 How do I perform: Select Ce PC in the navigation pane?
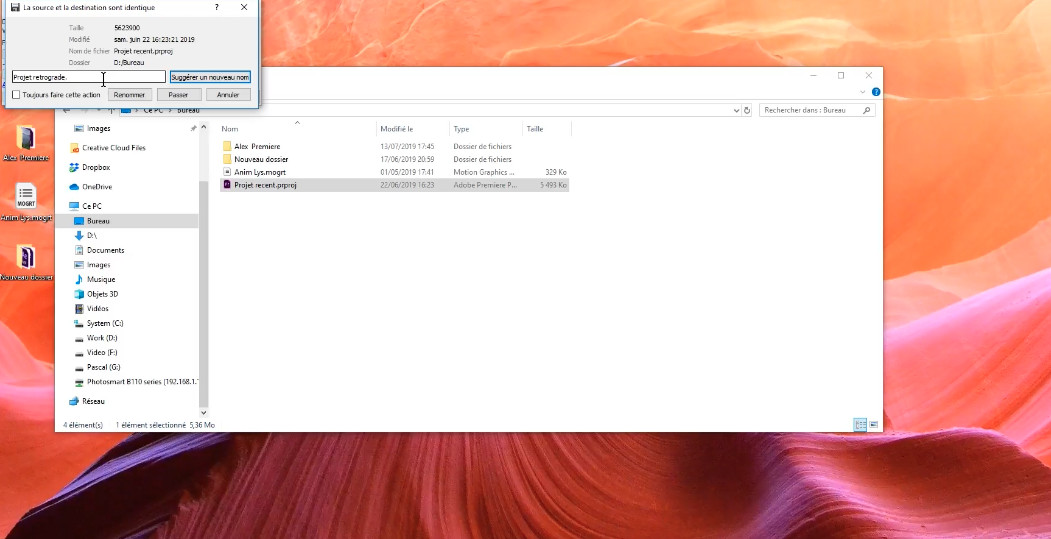[x=85, y=206]
